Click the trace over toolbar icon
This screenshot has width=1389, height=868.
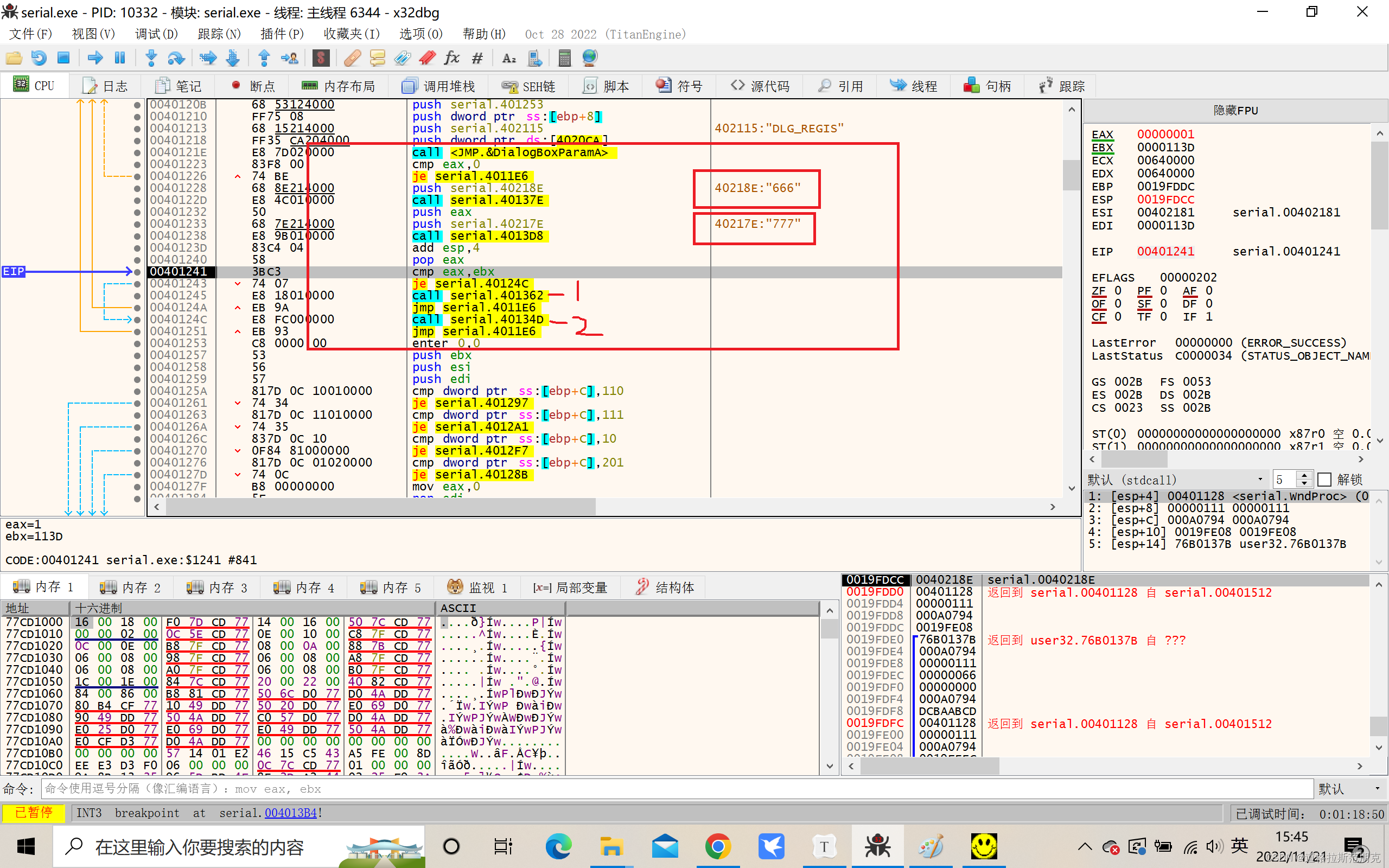pyautogui.click(x=232, y=58)
